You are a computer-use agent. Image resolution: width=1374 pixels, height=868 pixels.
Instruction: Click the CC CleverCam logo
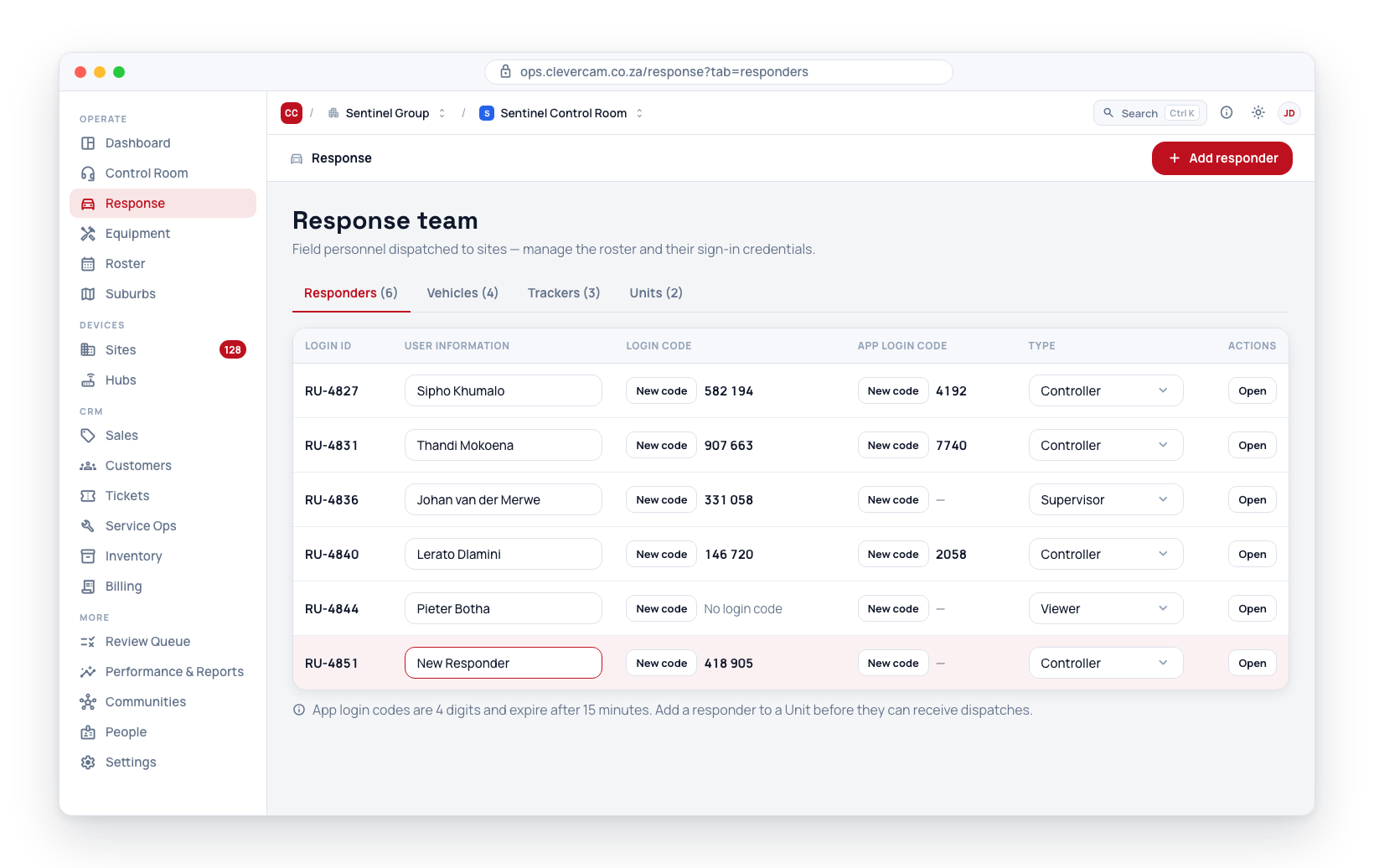pos(292,113)
